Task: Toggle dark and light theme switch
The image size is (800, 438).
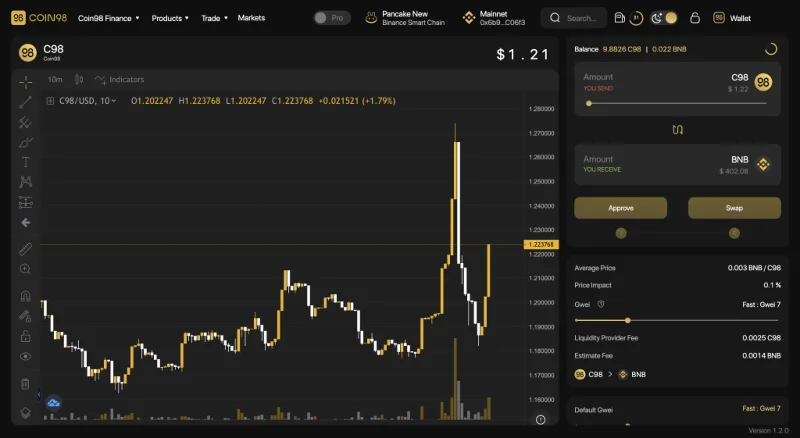Action: tap(664, 18)
